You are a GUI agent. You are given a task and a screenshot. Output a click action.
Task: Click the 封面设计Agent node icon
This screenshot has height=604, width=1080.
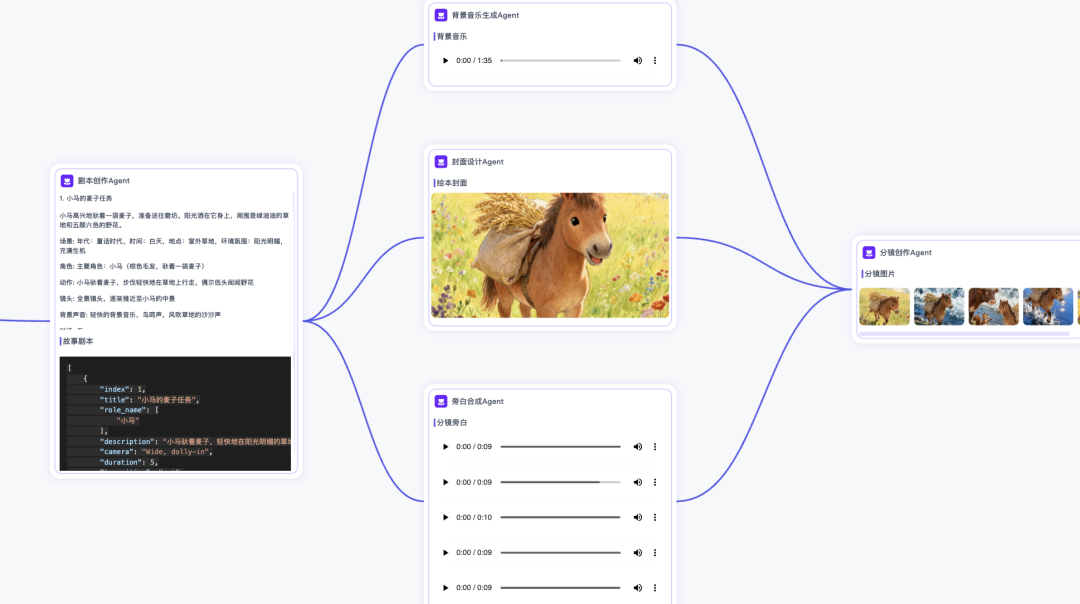tap(441, 162)
